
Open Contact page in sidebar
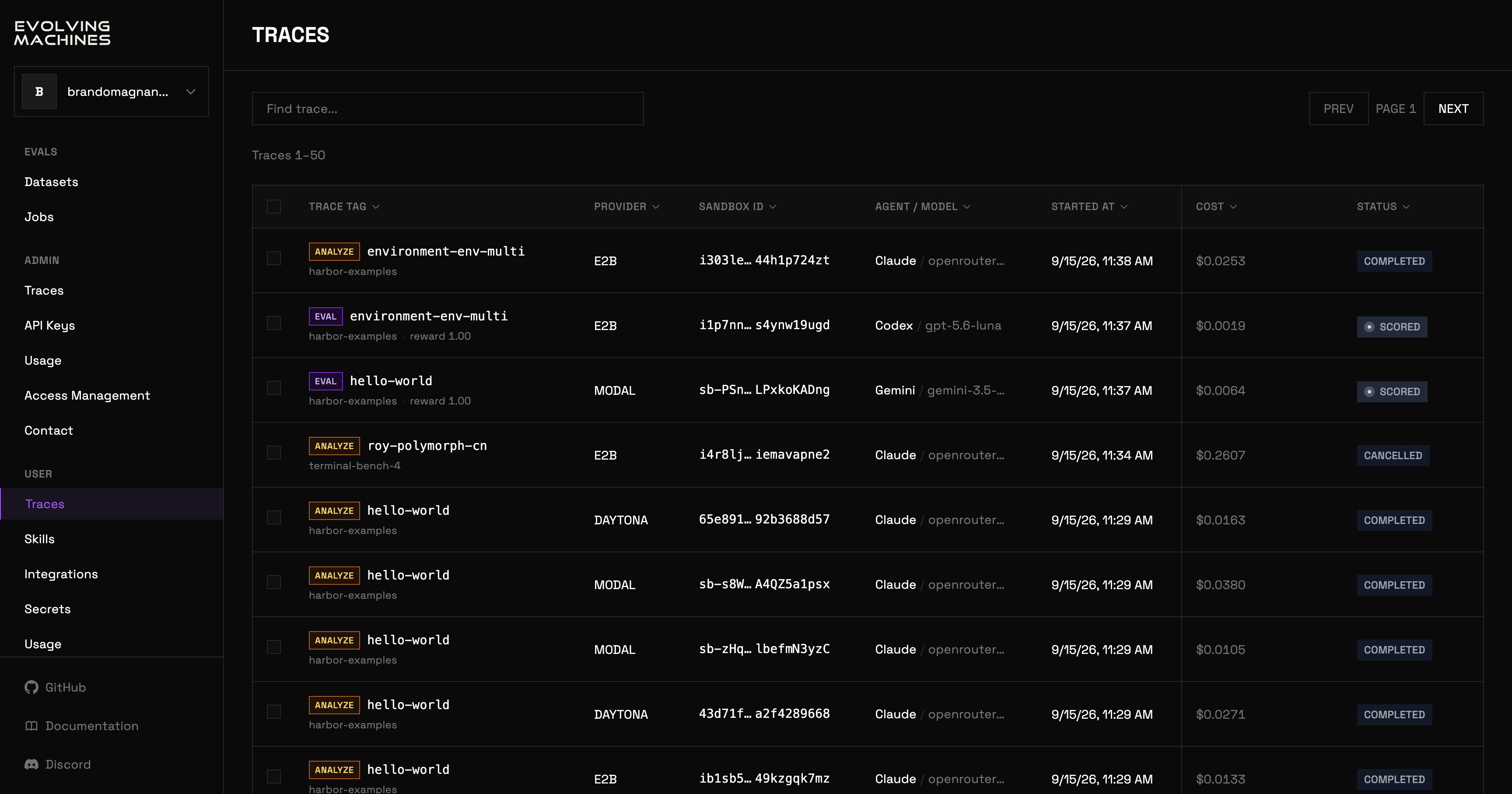coord(49,430)
